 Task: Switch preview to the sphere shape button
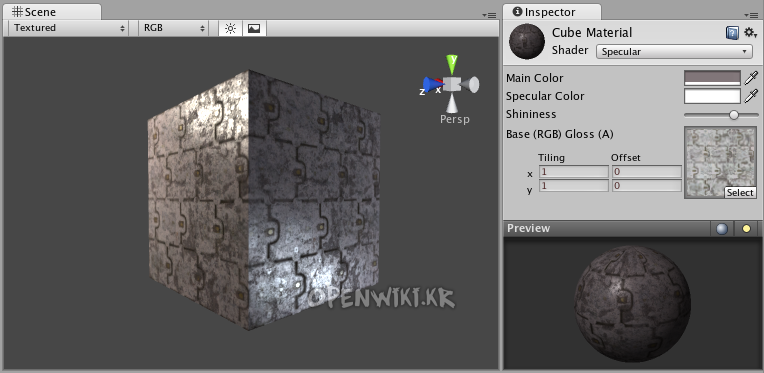click(x=722, y=228)
